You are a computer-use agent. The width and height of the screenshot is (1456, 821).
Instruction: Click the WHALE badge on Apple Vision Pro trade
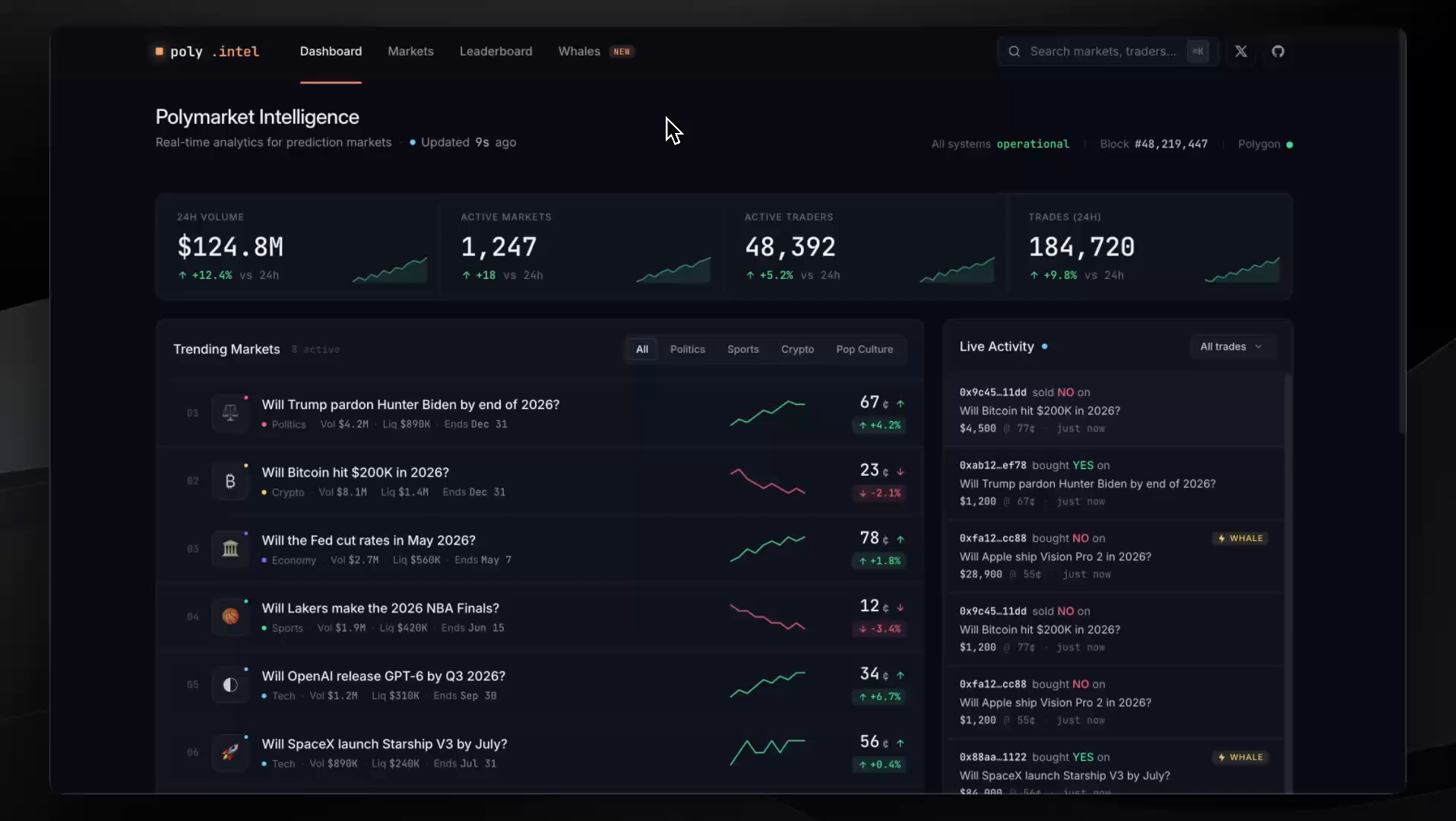point(1240,538)
